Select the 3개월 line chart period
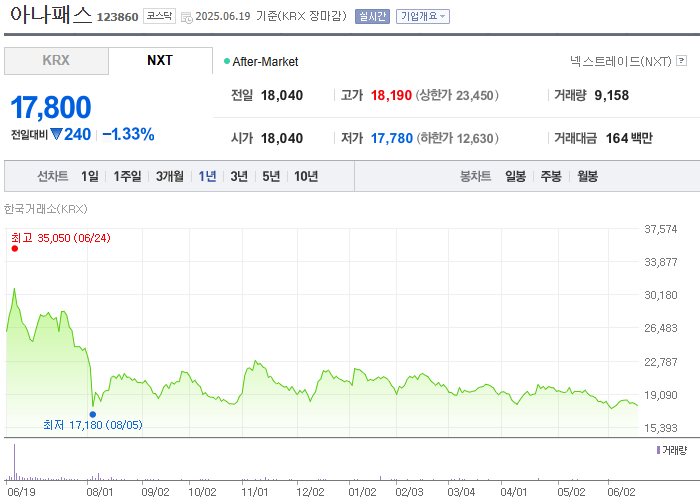700x499 pixels. pos(170,176)
